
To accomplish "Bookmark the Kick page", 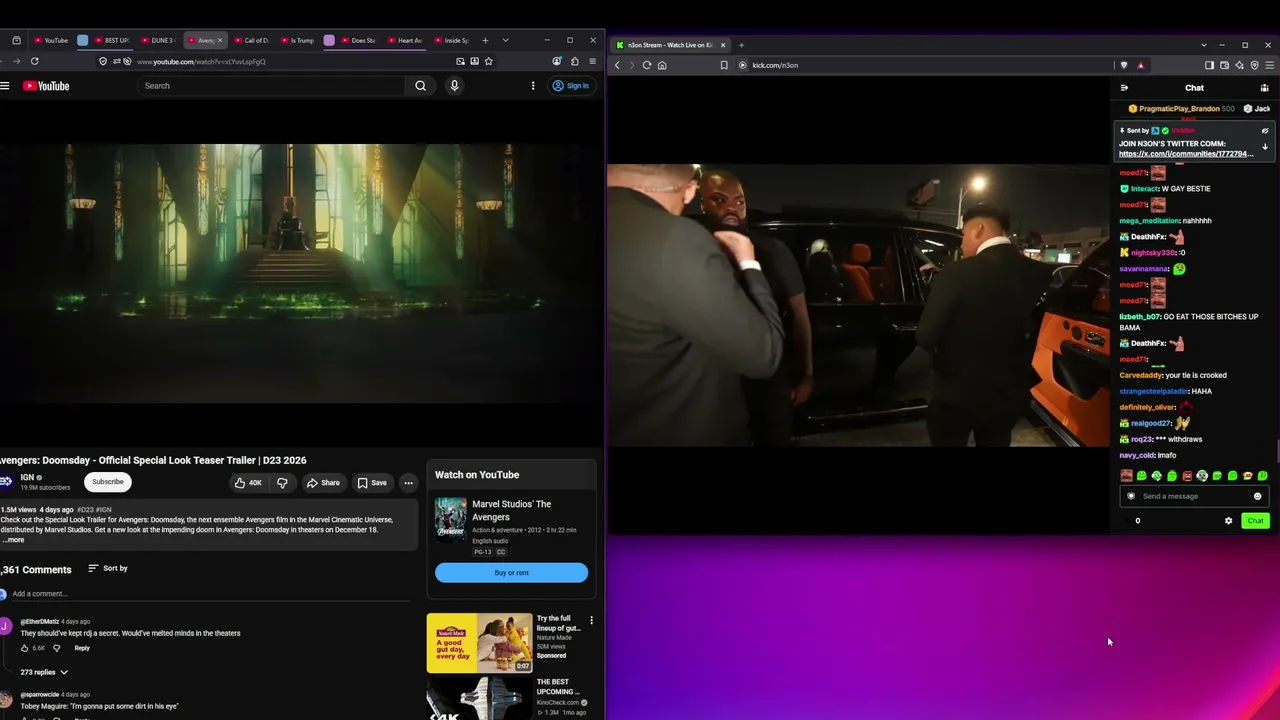I will point(724,65).
